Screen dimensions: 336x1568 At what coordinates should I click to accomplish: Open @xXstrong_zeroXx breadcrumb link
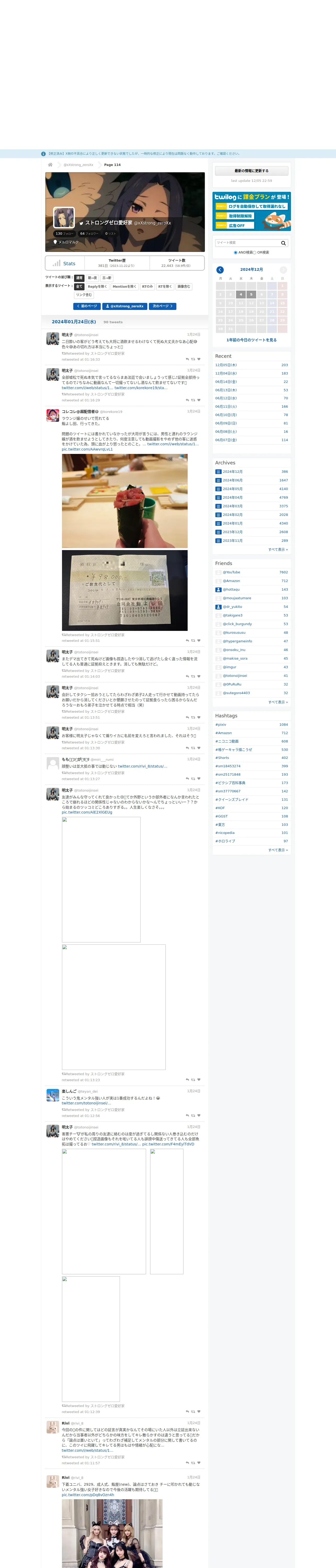pos(79,165)
